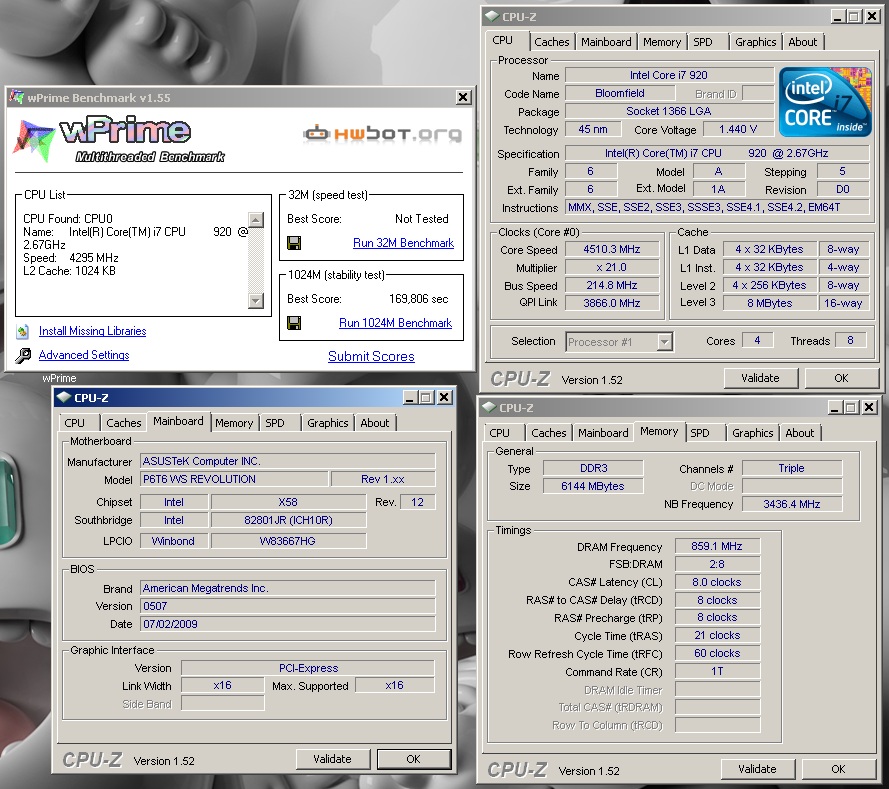Click the wrench and key Advanced Settings icon

click(x=23, y=355)
